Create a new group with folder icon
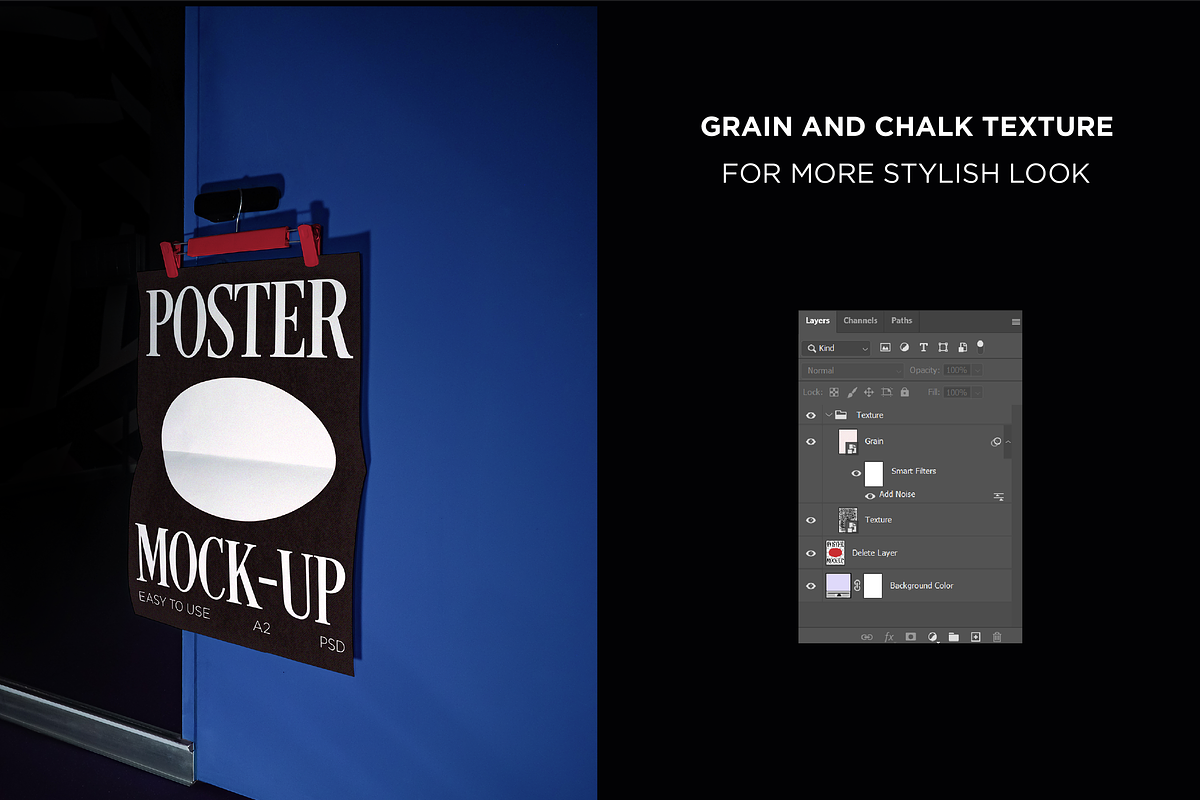Viewport: 1200px width, 800px height. 953,636
